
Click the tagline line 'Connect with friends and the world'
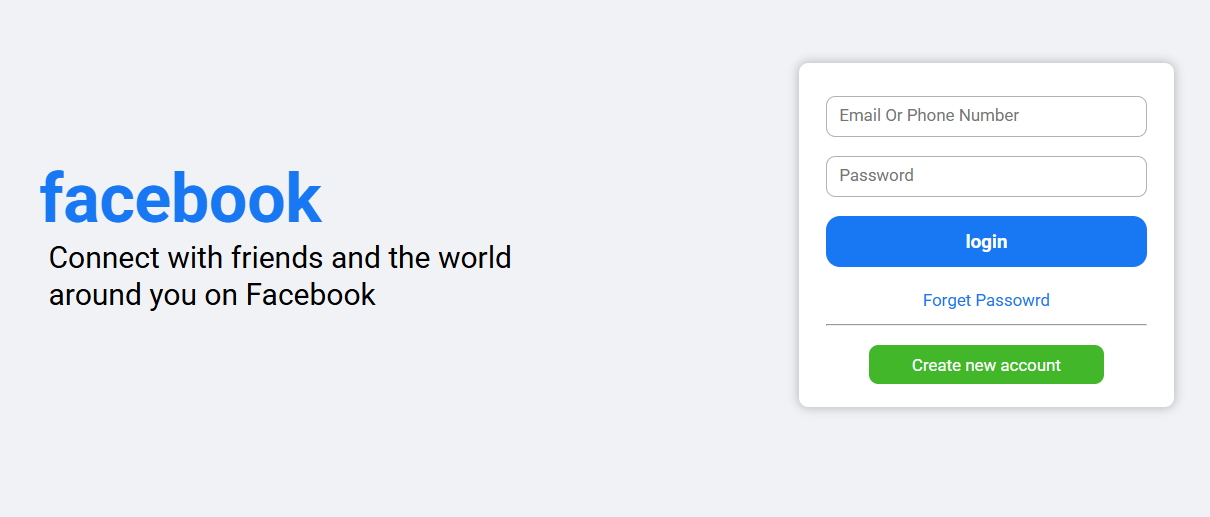[x=280, y=258]
